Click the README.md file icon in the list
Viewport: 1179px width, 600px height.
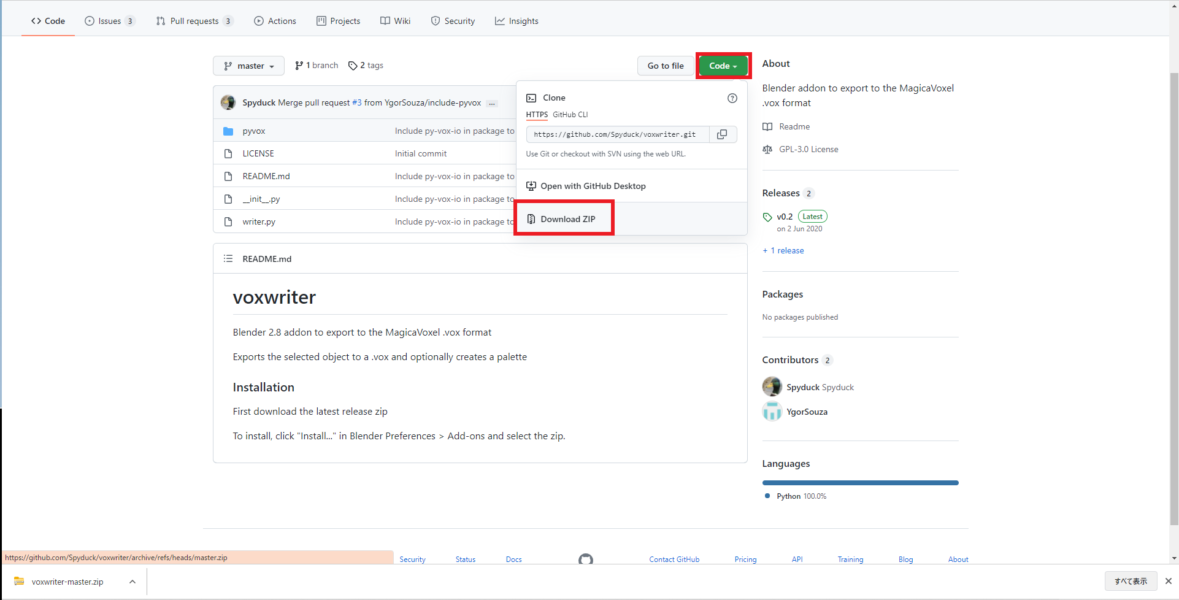tap(229, 176)
